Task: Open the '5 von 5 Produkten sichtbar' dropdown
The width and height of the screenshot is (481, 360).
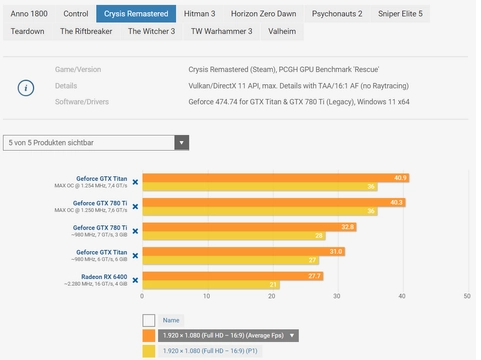Action: pos(96,143)
